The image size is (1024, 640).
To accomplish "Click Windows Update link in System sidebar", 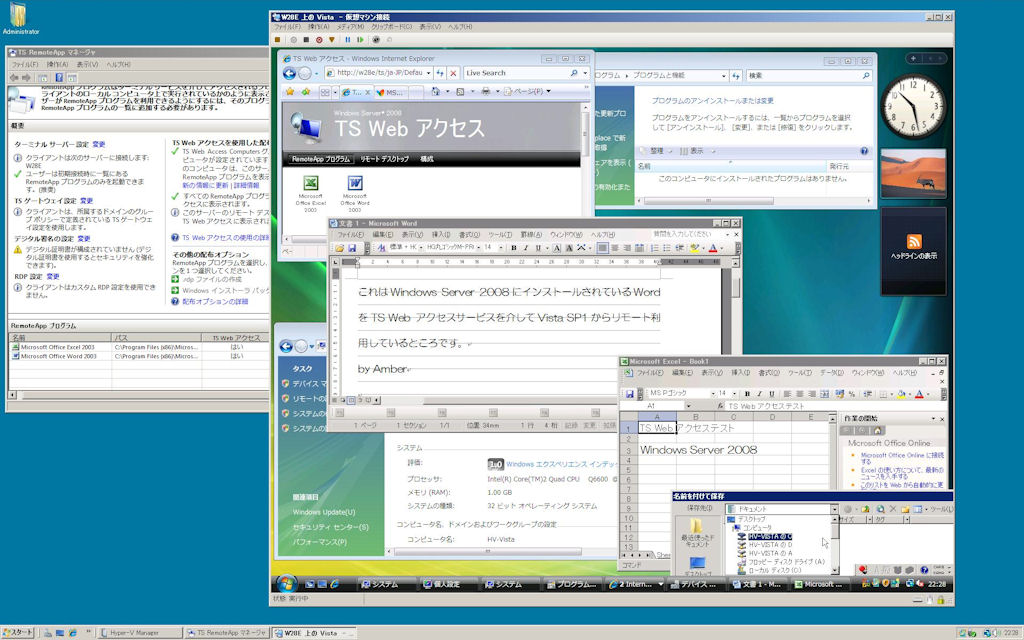I will (x=324, y=512).
